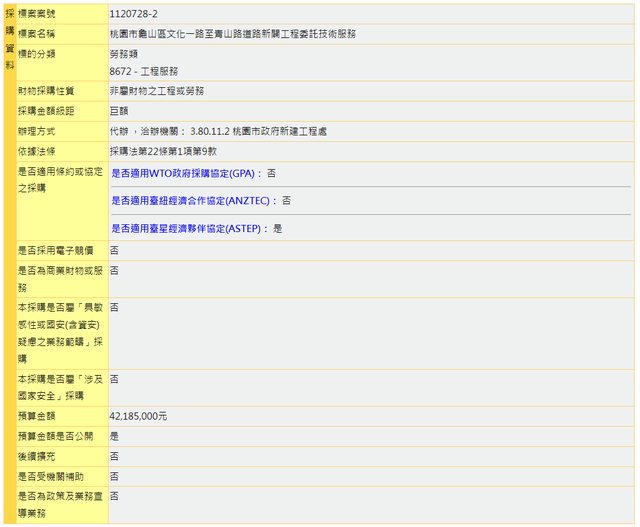Click the 採購資料 section header on left
This screenshot has width=640, height=527.
click(9, 40)
